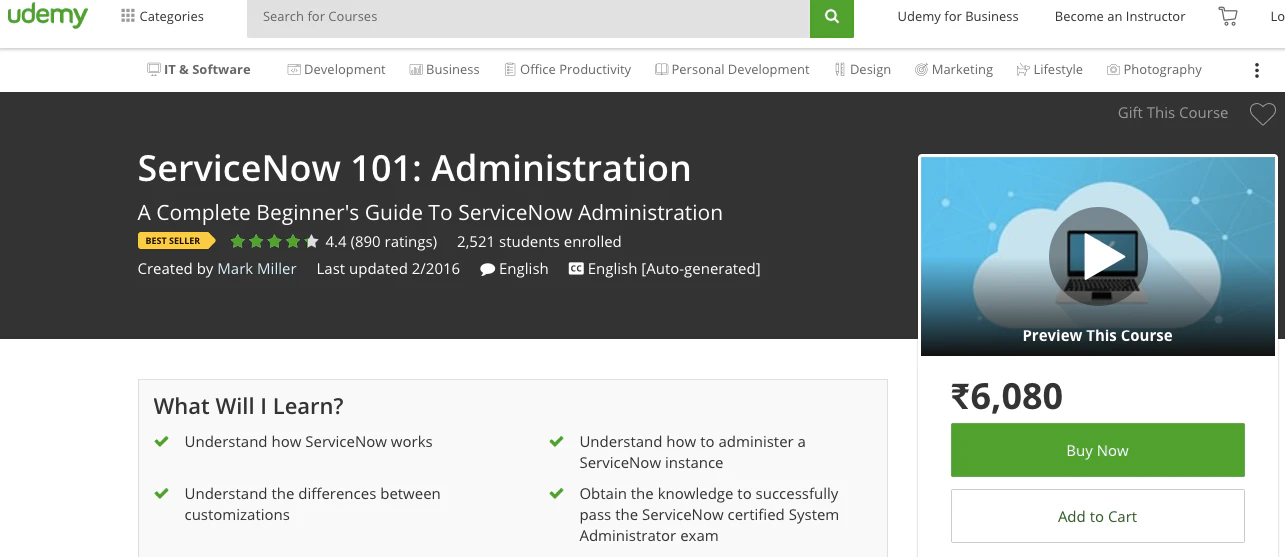This screenshot has width=1285, height=557.
Task: Click 'Obtain the knowledge to successfully pass' item
Action: (709, 514)
